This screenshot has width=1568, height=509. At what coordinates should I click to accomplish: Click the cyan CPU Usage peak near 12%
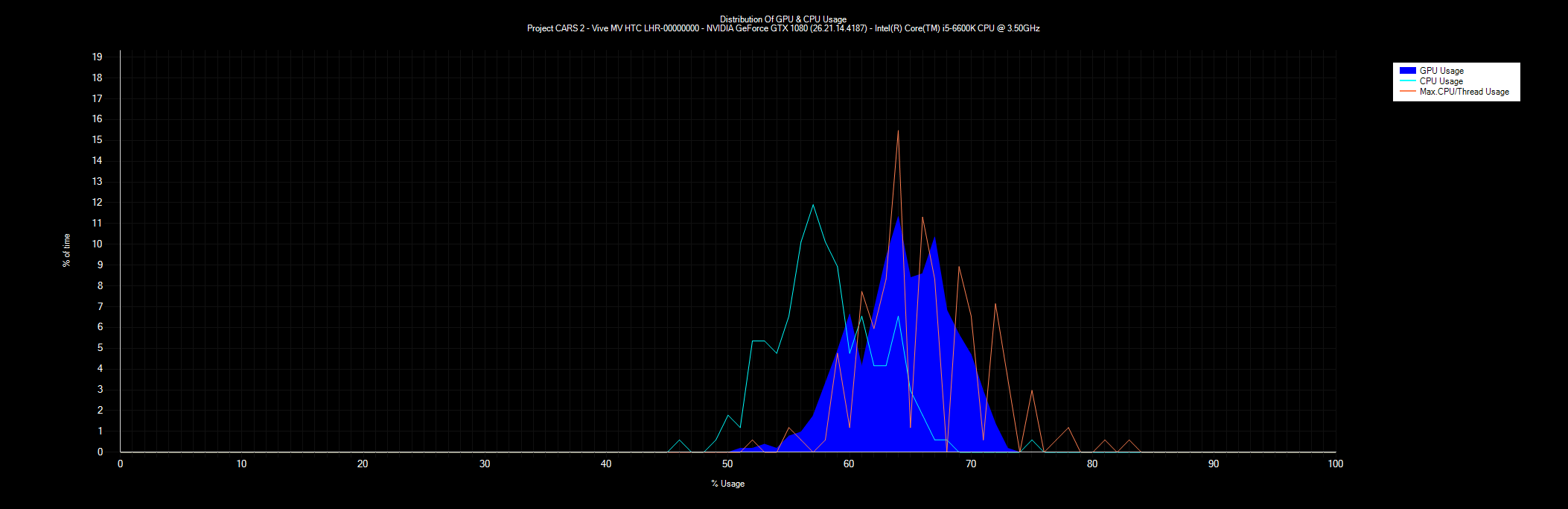(813, 205)
